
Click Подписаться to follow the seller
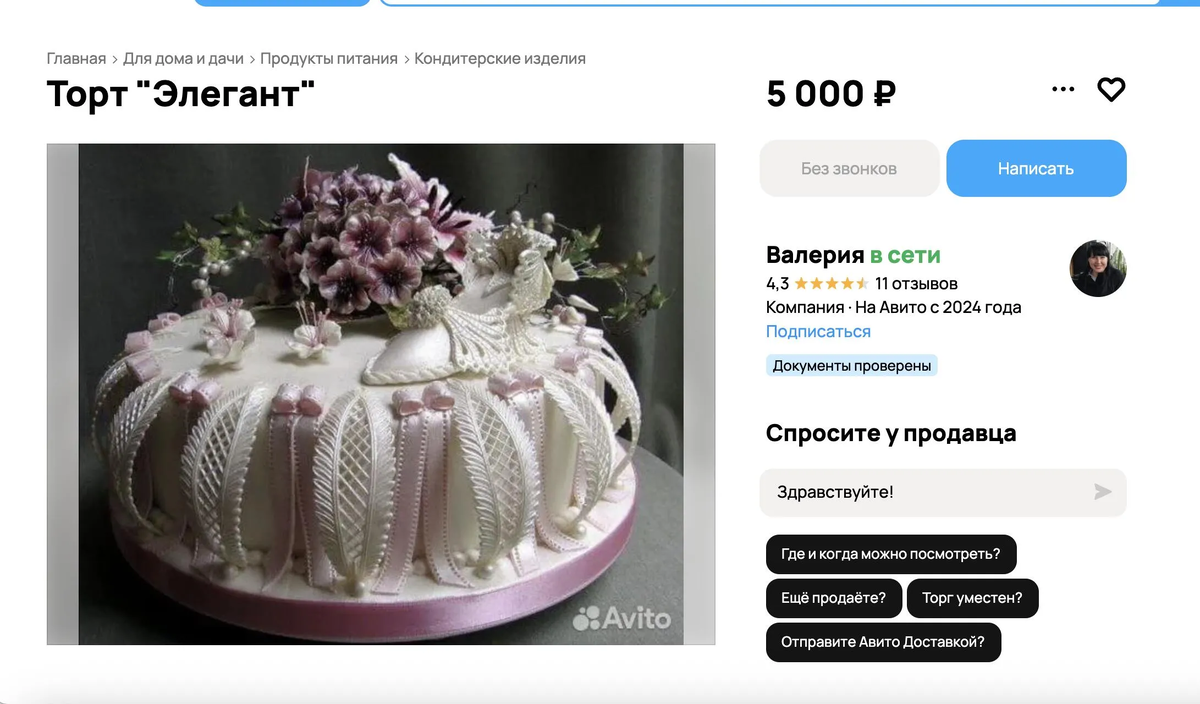click(x=818, y=332)
